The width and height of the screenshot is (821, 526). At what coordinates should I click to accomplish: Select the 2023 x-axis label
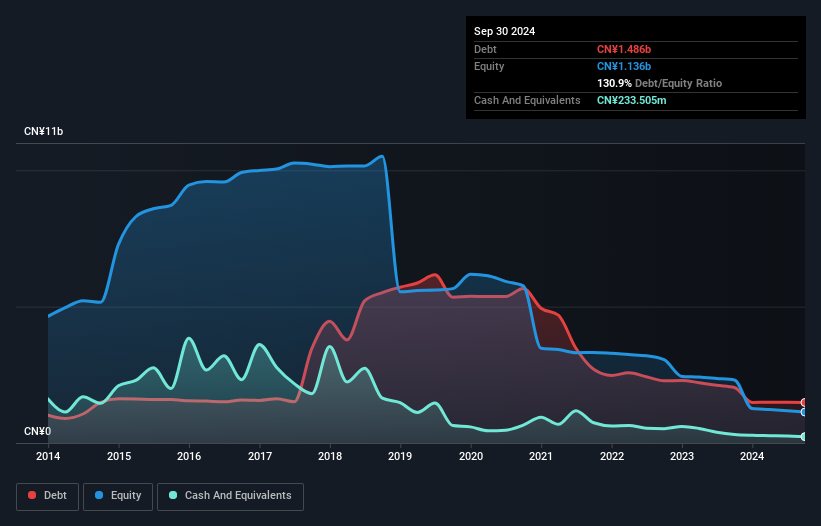pos(682,456)
